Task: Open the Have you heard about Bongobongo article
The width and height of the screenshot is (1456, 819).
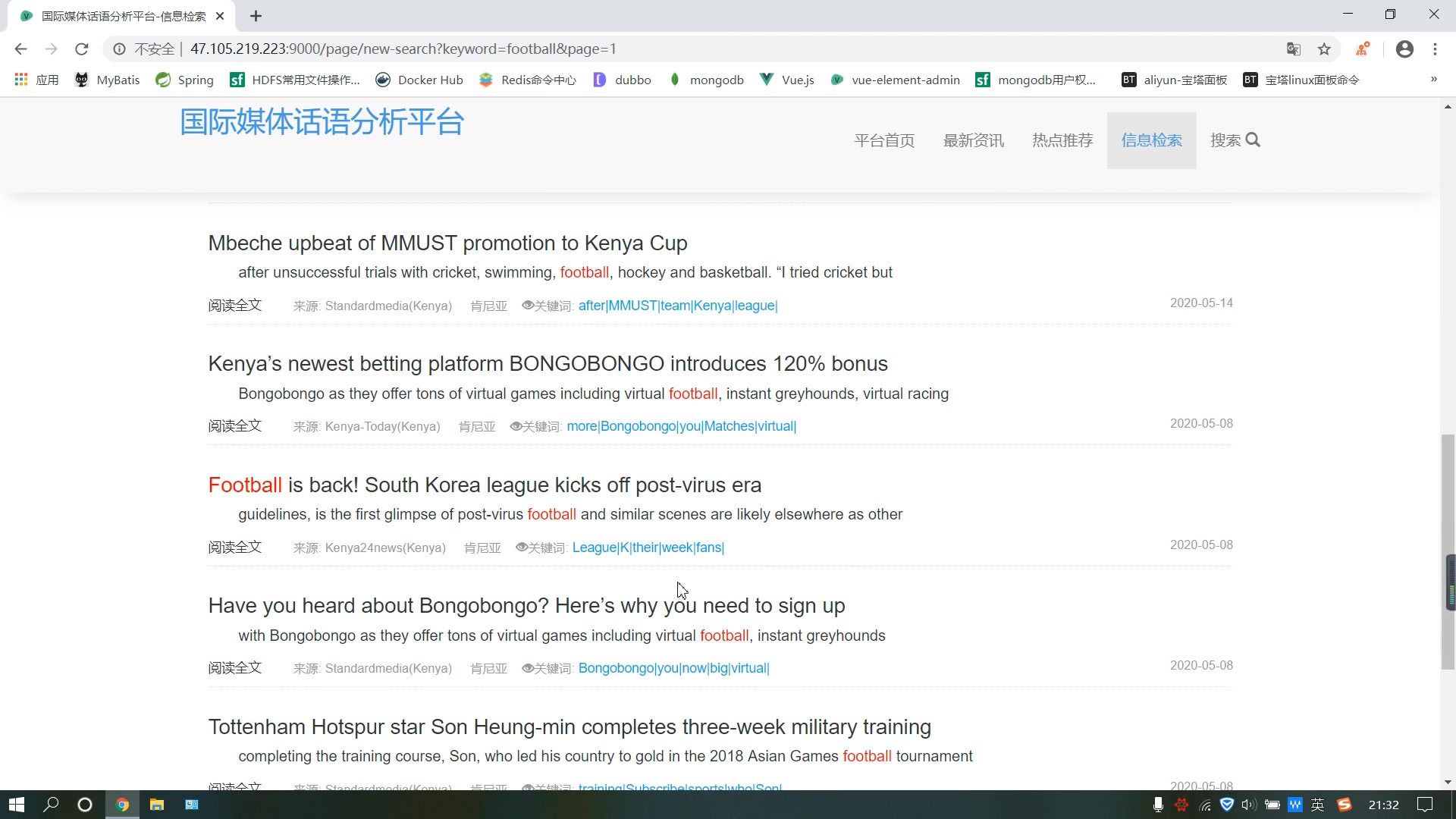Action: click(x=526, y=606)
